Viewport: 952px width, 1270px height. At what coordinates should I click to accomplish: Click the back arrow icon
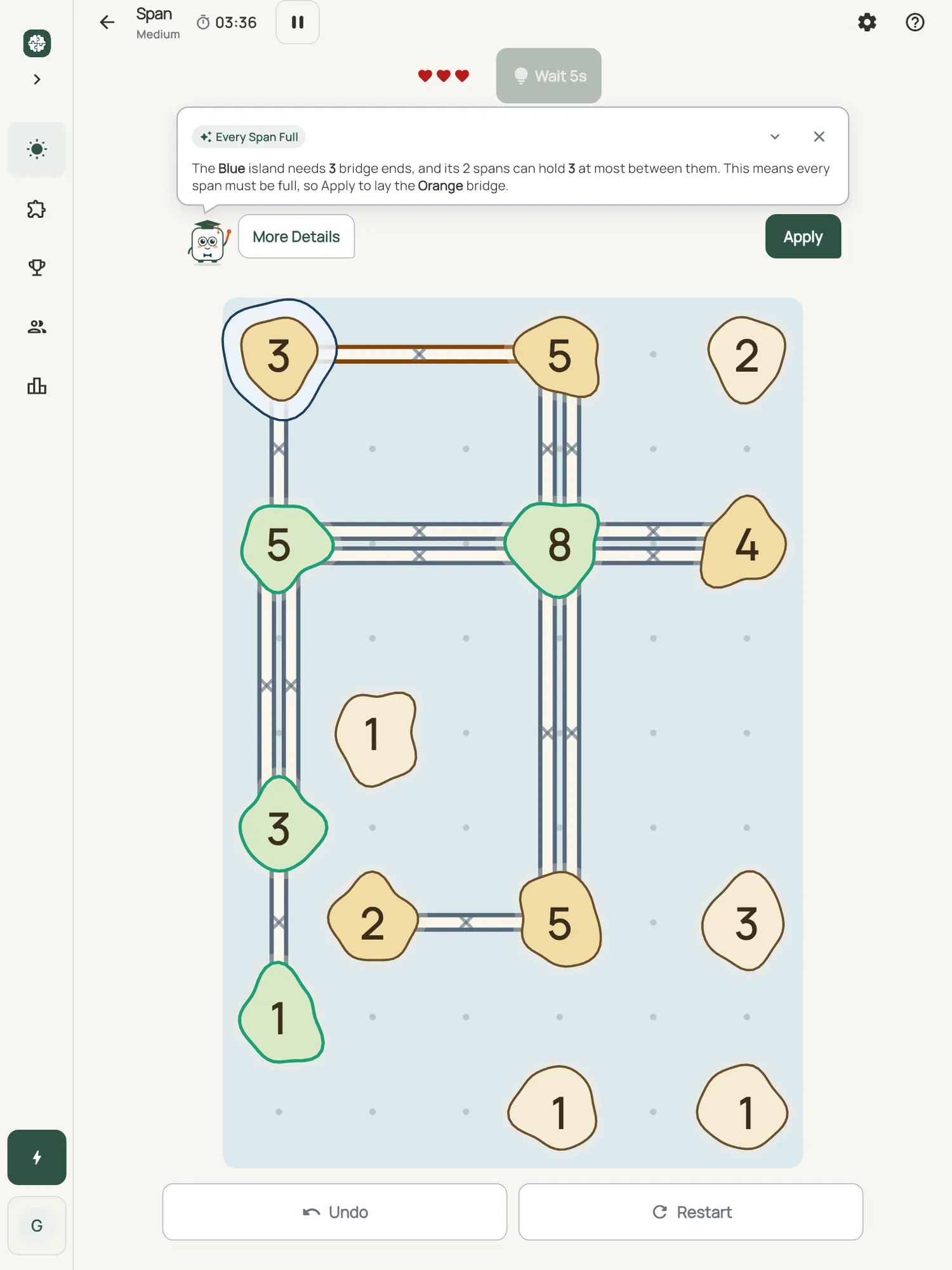[x=107, y=22]
